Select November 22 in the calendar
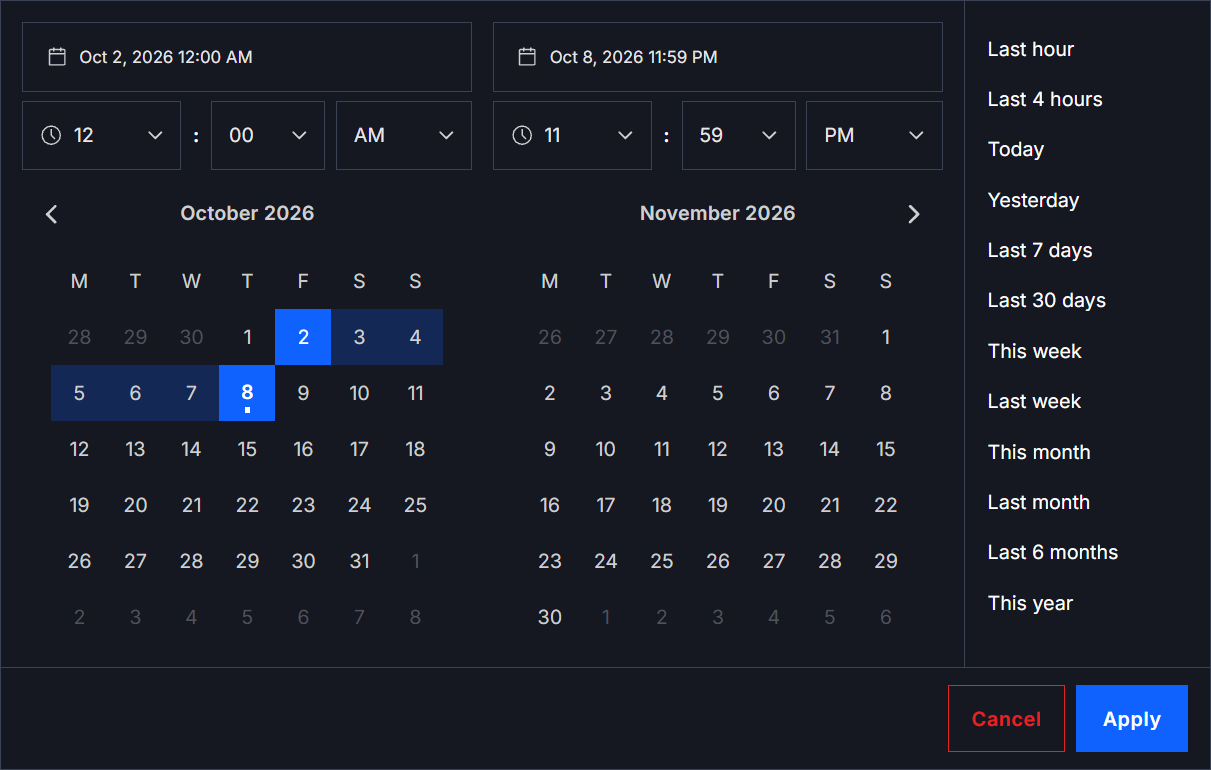The image size is (1211, 770). tap(886, 505)
